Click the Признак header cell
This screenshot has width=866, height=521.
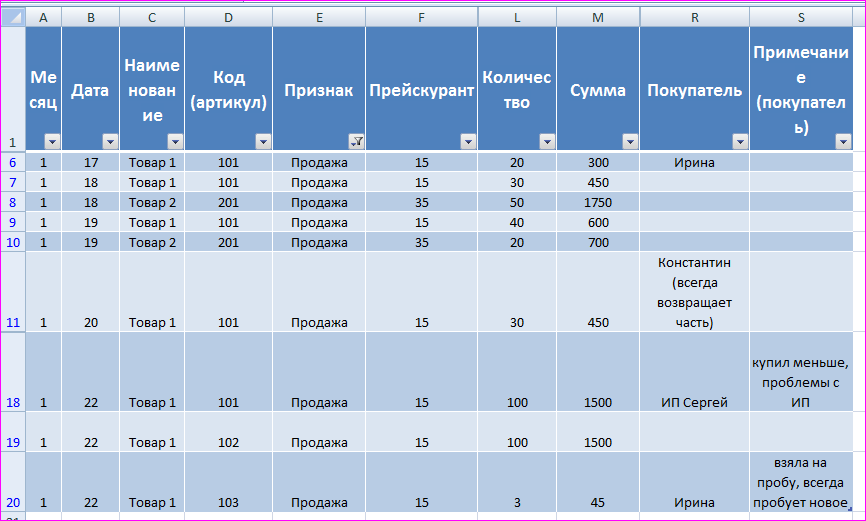pyautogui.click(x=319, y=88)
